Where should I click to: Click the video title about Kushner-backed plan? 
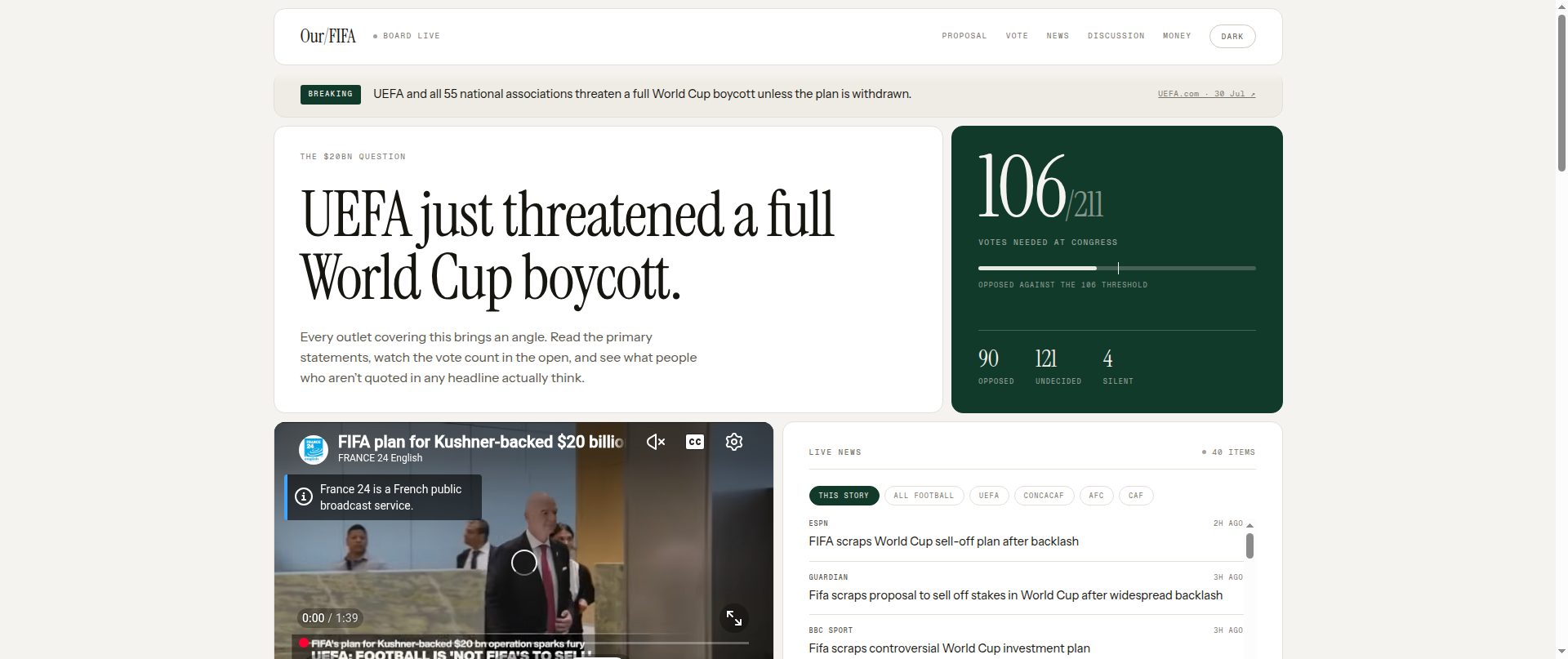(481, 442)
